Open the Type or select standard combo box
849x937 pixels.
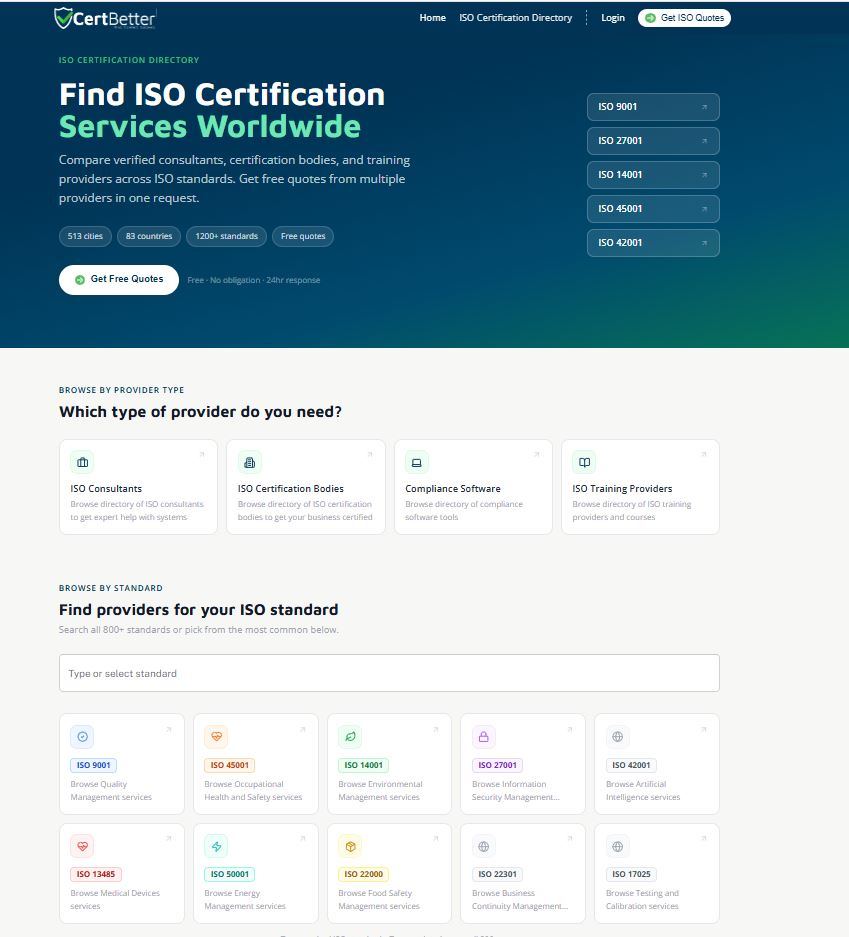point(389,673)
